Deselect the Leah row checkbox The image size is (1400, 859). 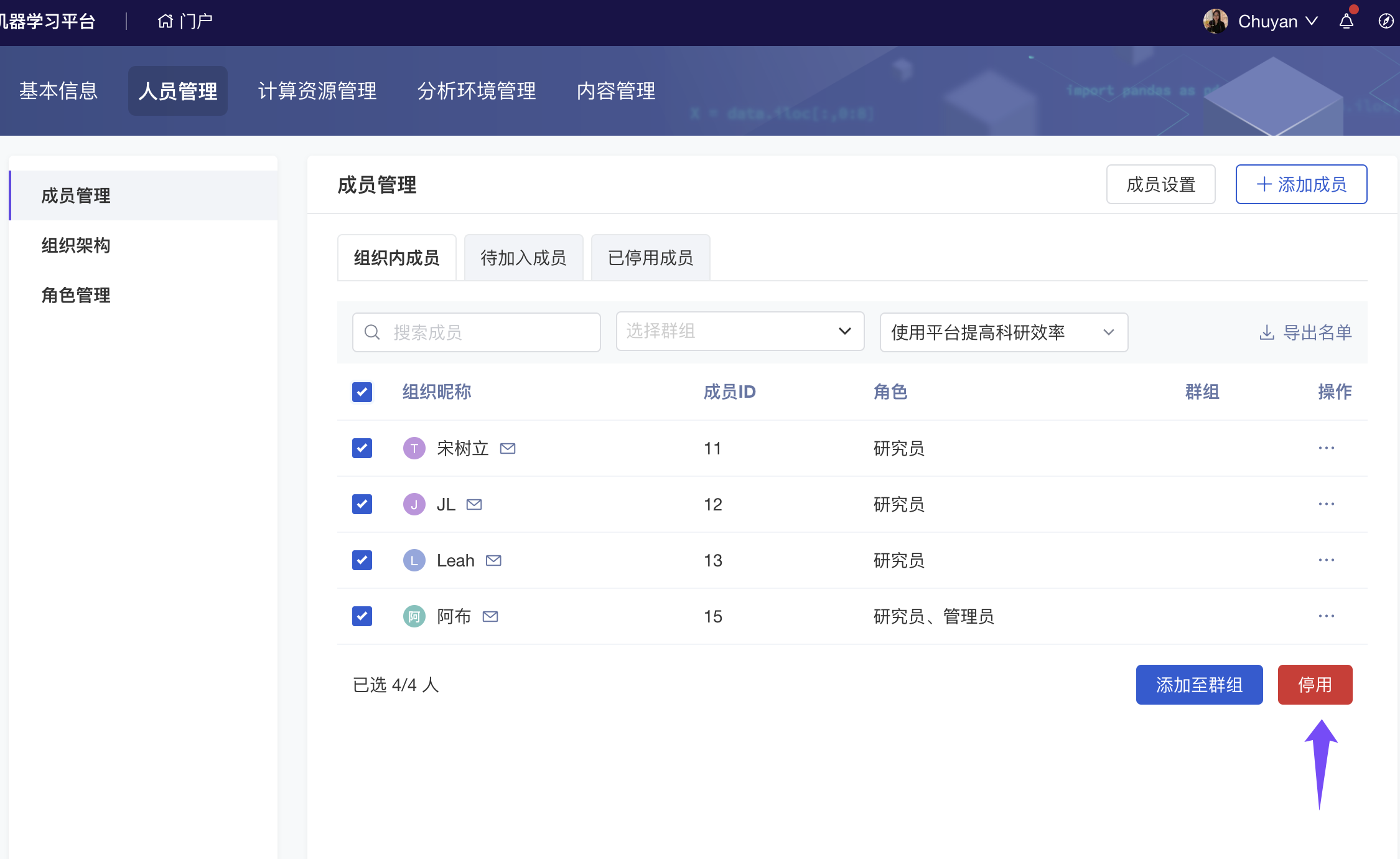[362, 560]
